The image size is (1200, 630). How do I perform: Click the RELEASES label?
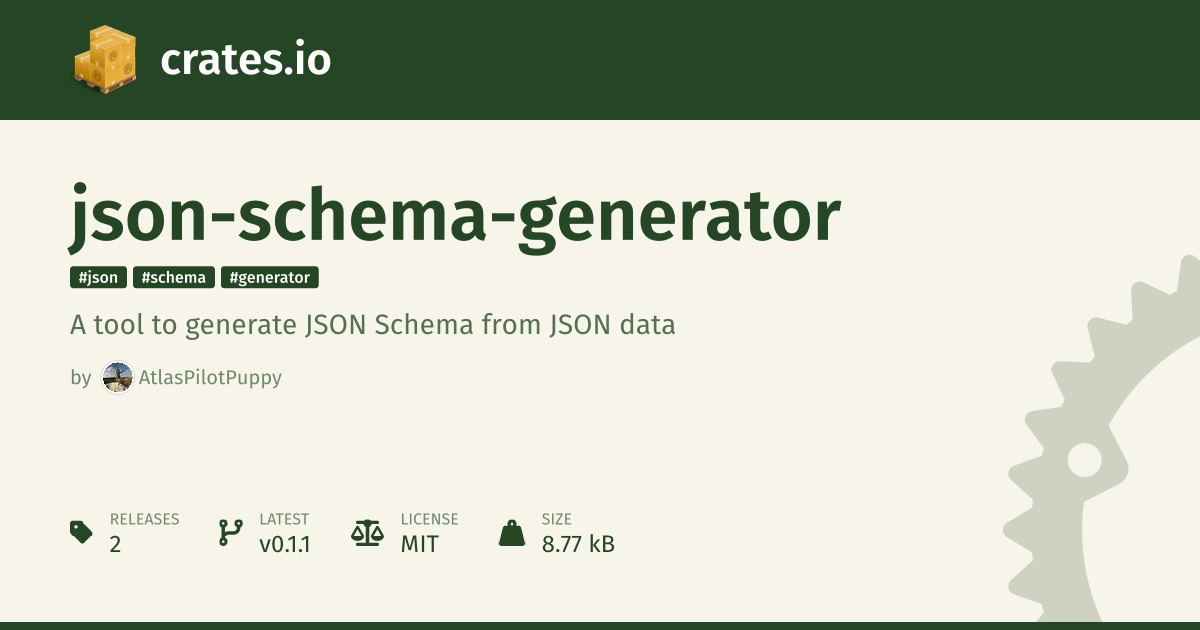click(144, 519)
